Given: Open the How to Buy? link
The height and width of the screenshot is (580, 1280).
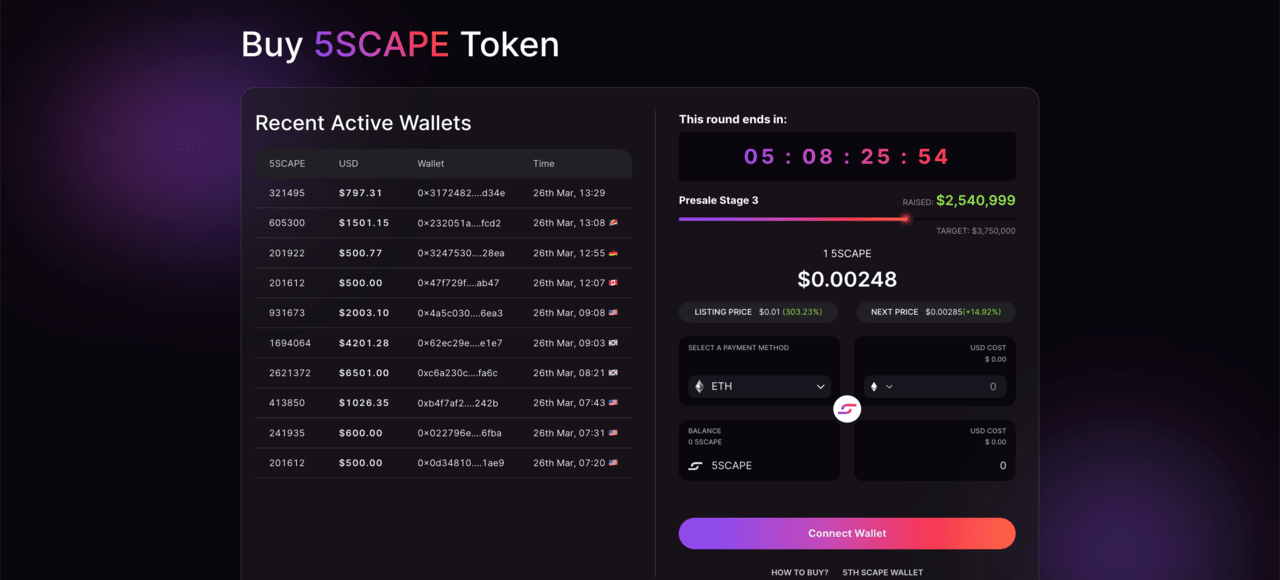Looking at the screenshot, I should coord(799,572).
